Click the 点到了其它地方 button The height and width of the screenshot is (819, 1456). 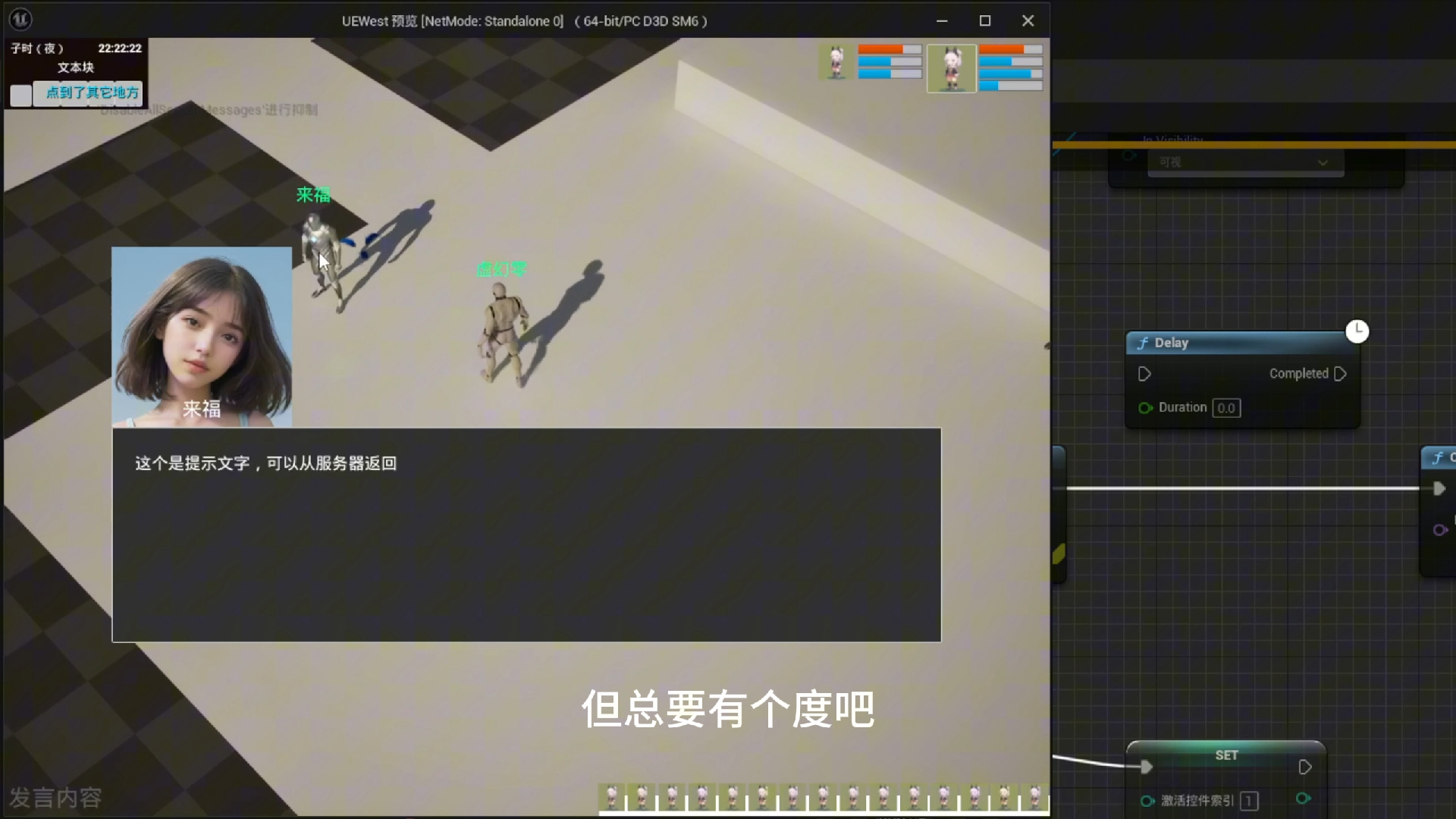click(91, 92)
